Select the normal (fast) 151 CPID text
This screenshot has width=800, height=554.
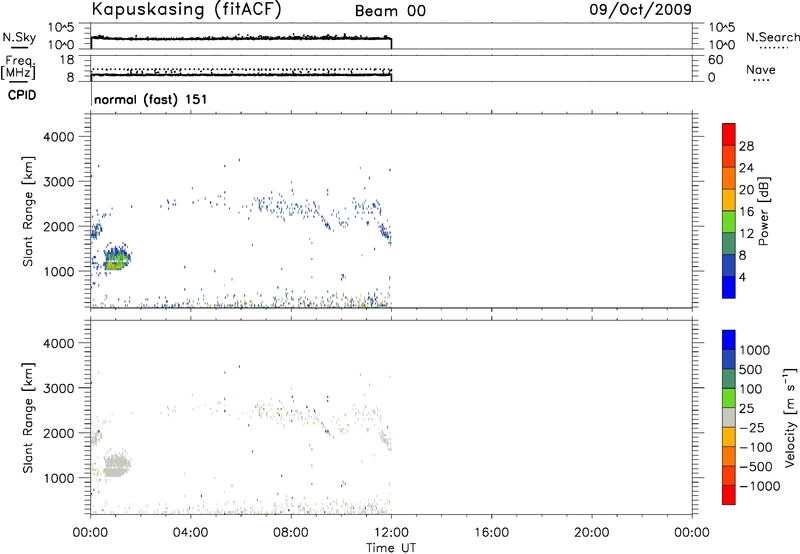click(x=151, y=99)
